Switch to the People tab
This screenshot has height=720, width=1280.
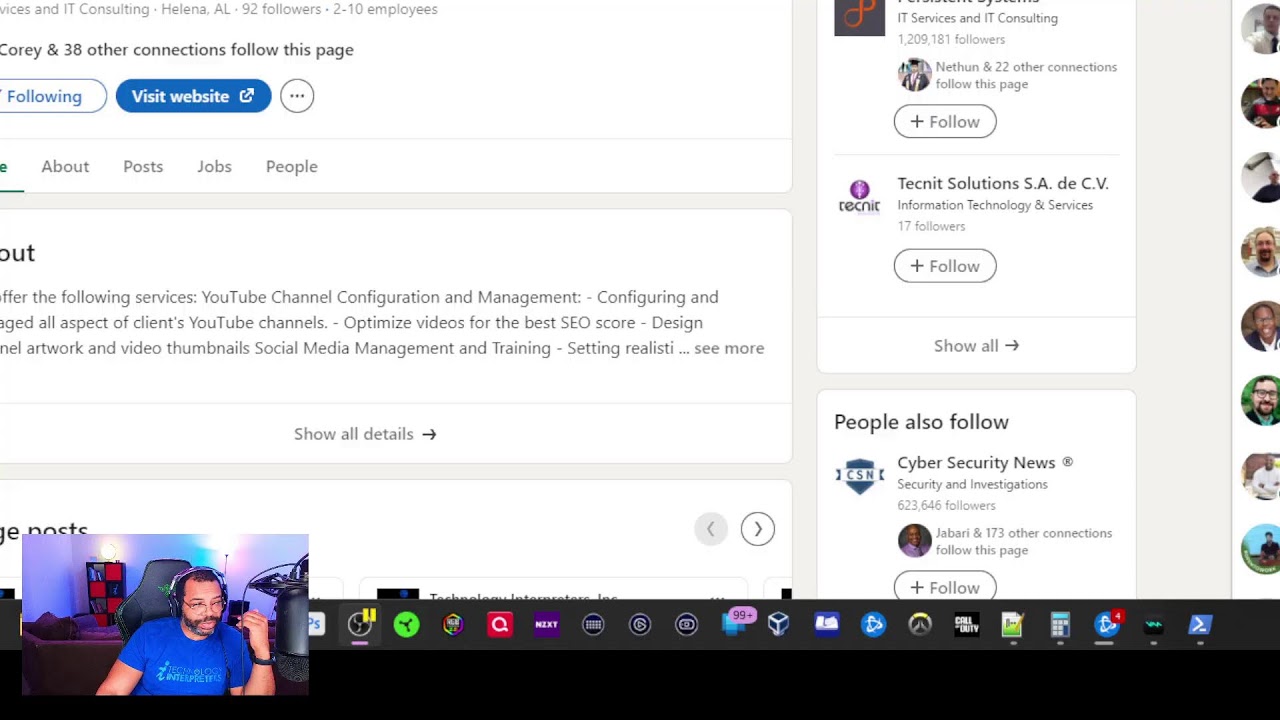(x=292, y=166)
